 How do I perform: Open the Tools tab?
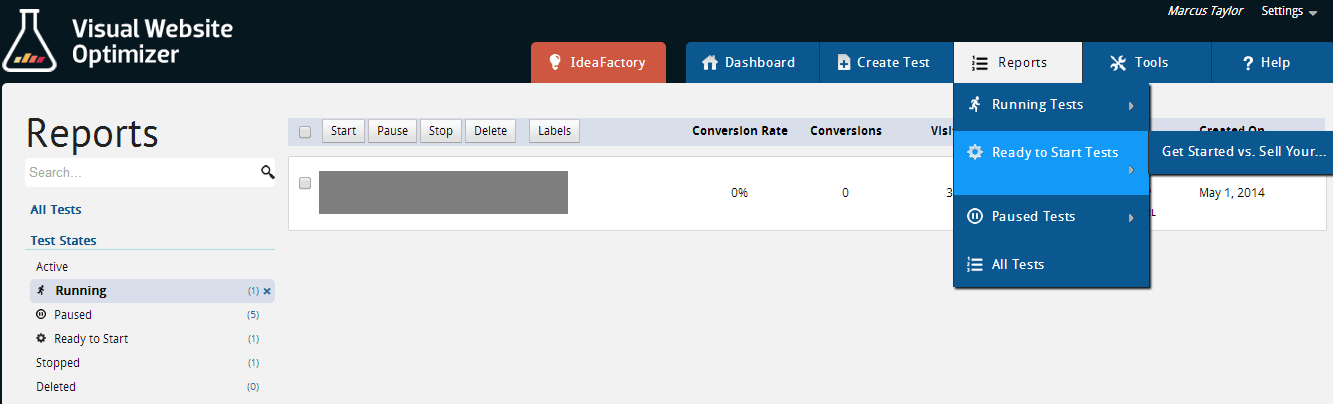tap(1146, 62)
